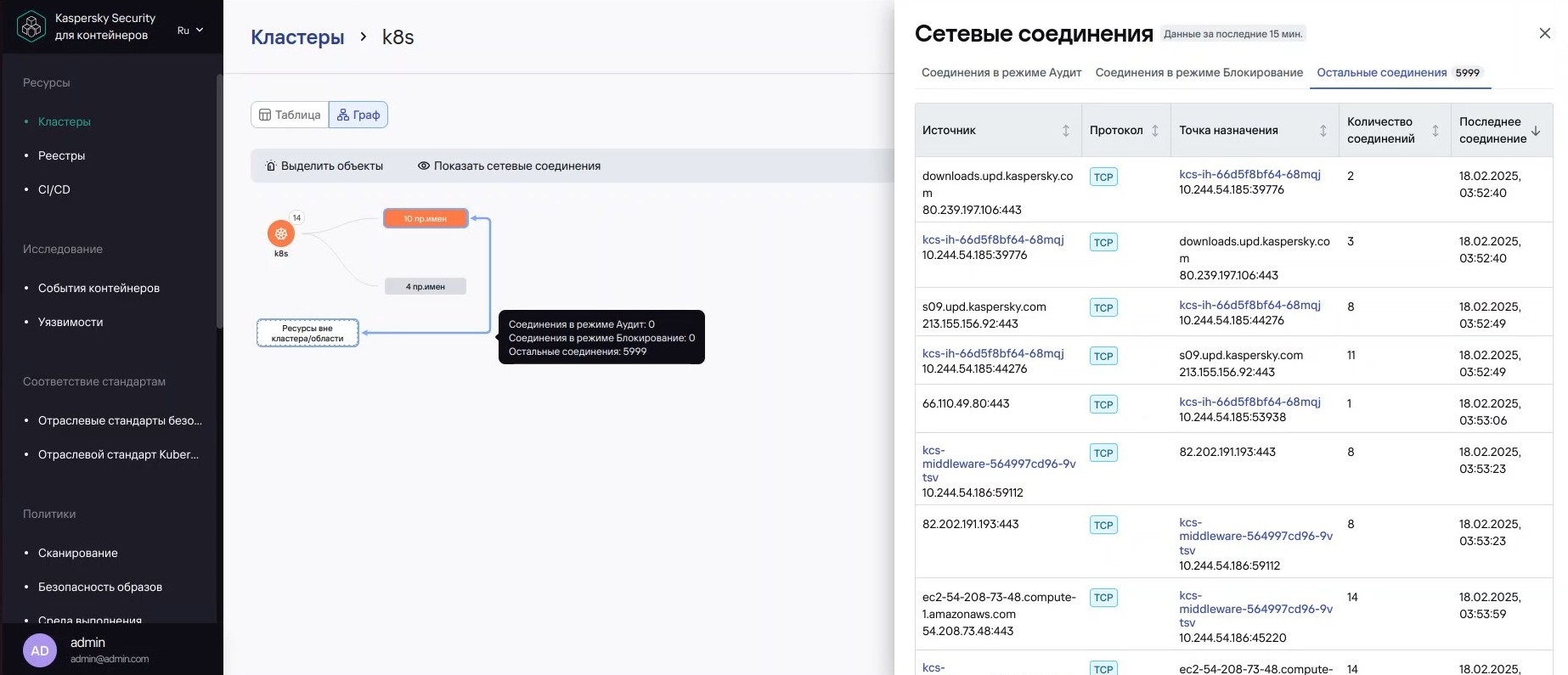Click the 5999 count badge
The width and height of the screenshot is (1568, 675).
point(1468,73)
